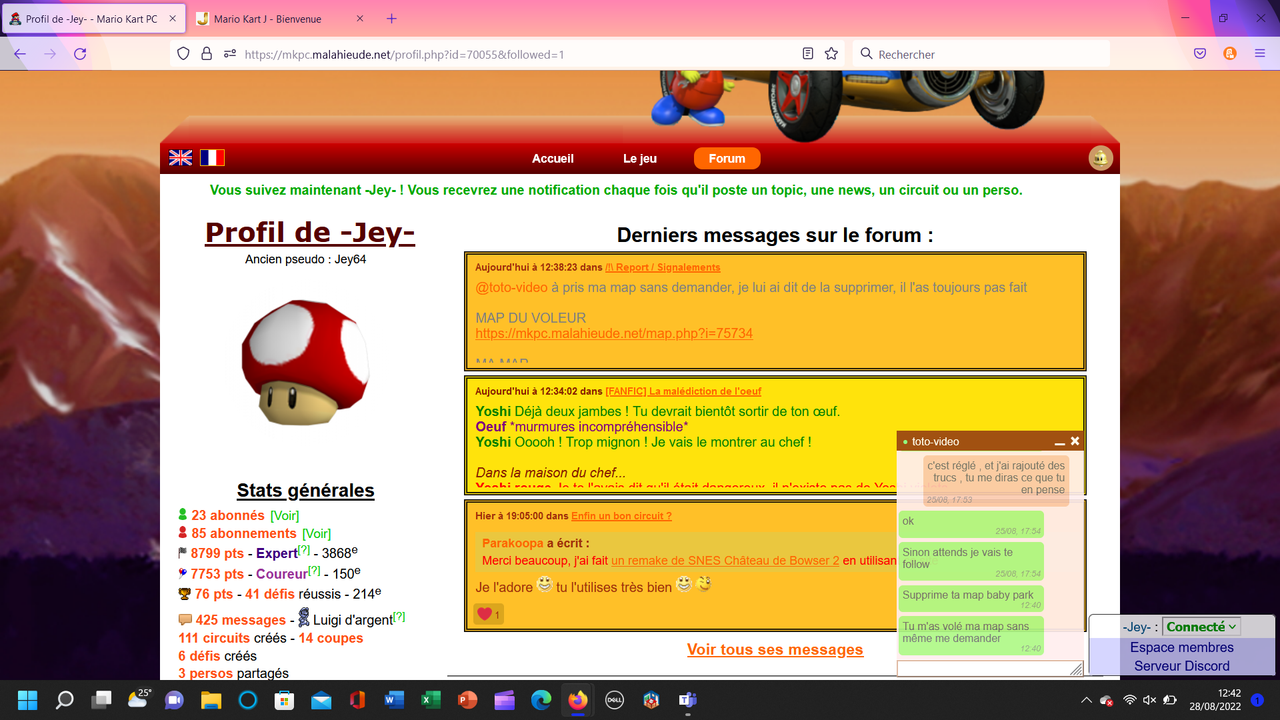Open Windows Start menu
This screenshot has height=720, width=1280.
(x=27, y=700)
